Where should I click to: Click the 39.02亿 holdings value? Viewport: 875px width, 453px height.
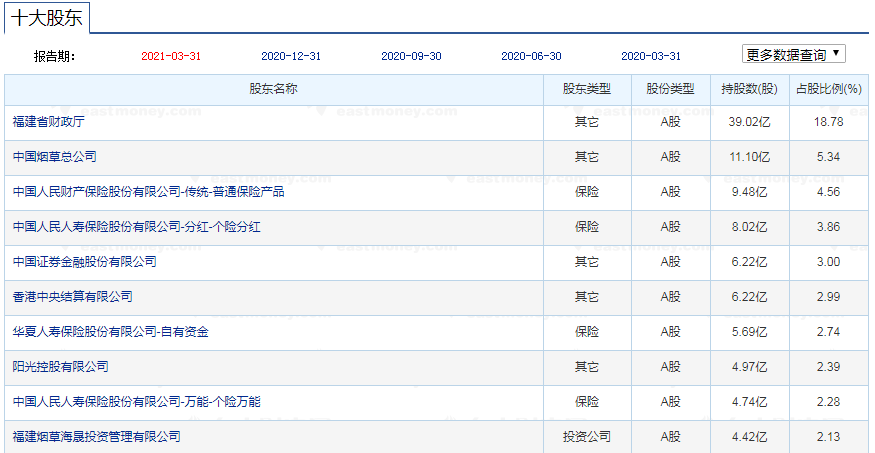tap(749, 122)
